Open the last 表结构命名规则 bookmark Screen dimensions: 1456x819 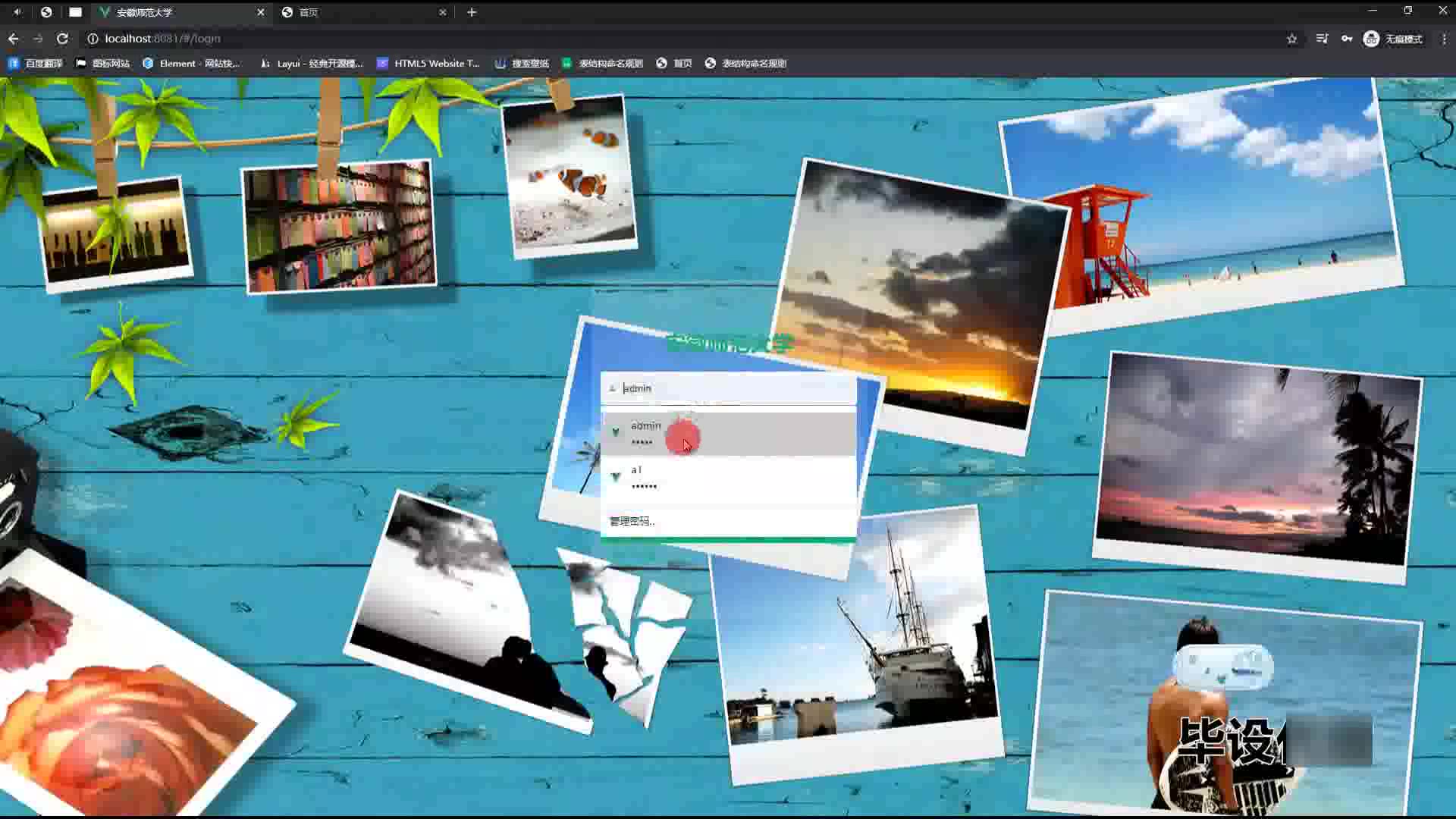tap(745, 64)
